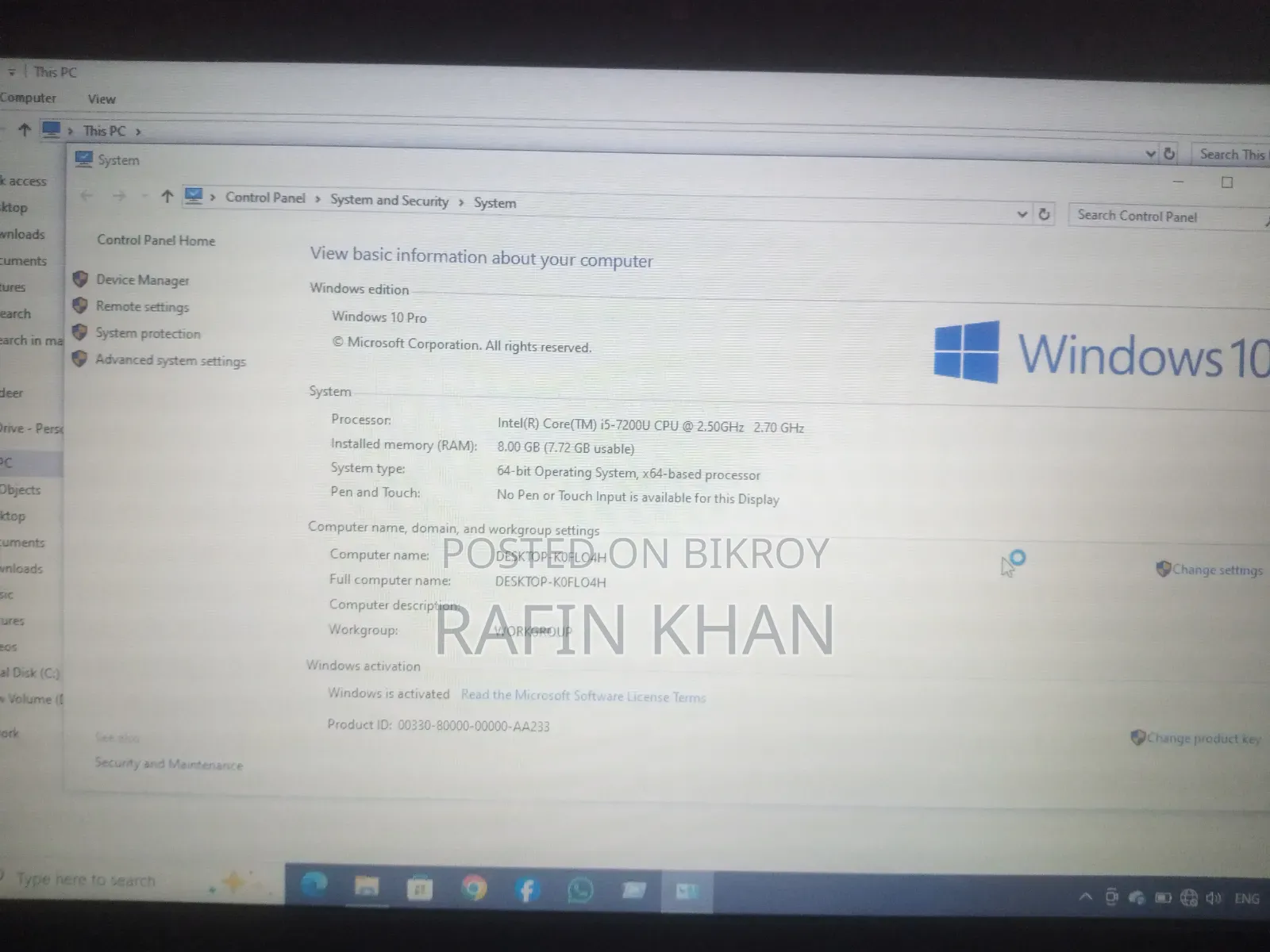Image resolution: width=1270 pixels, height=952 pixels.
Task: Open Microsoft Store from the taskbar
Action: point(419,889)
